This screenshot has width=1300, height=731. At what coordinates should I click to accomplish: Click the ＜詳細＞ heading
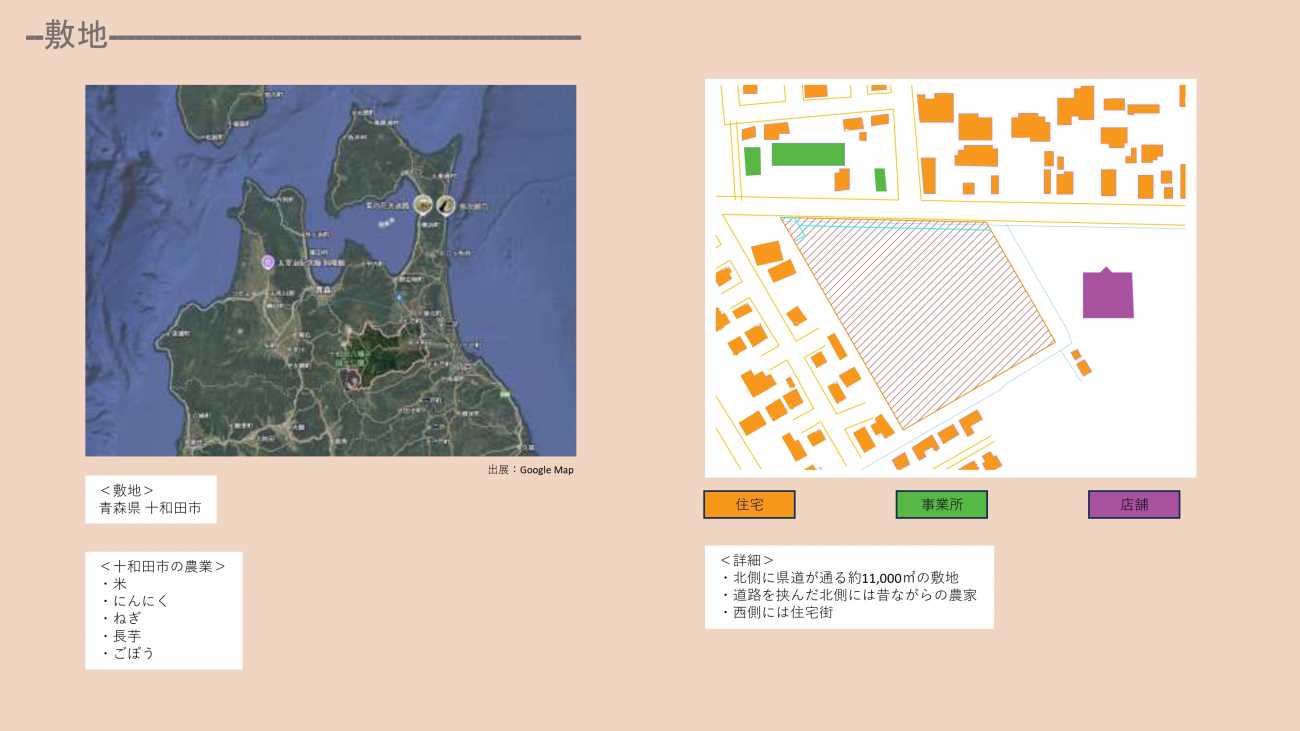click(747, 559)
